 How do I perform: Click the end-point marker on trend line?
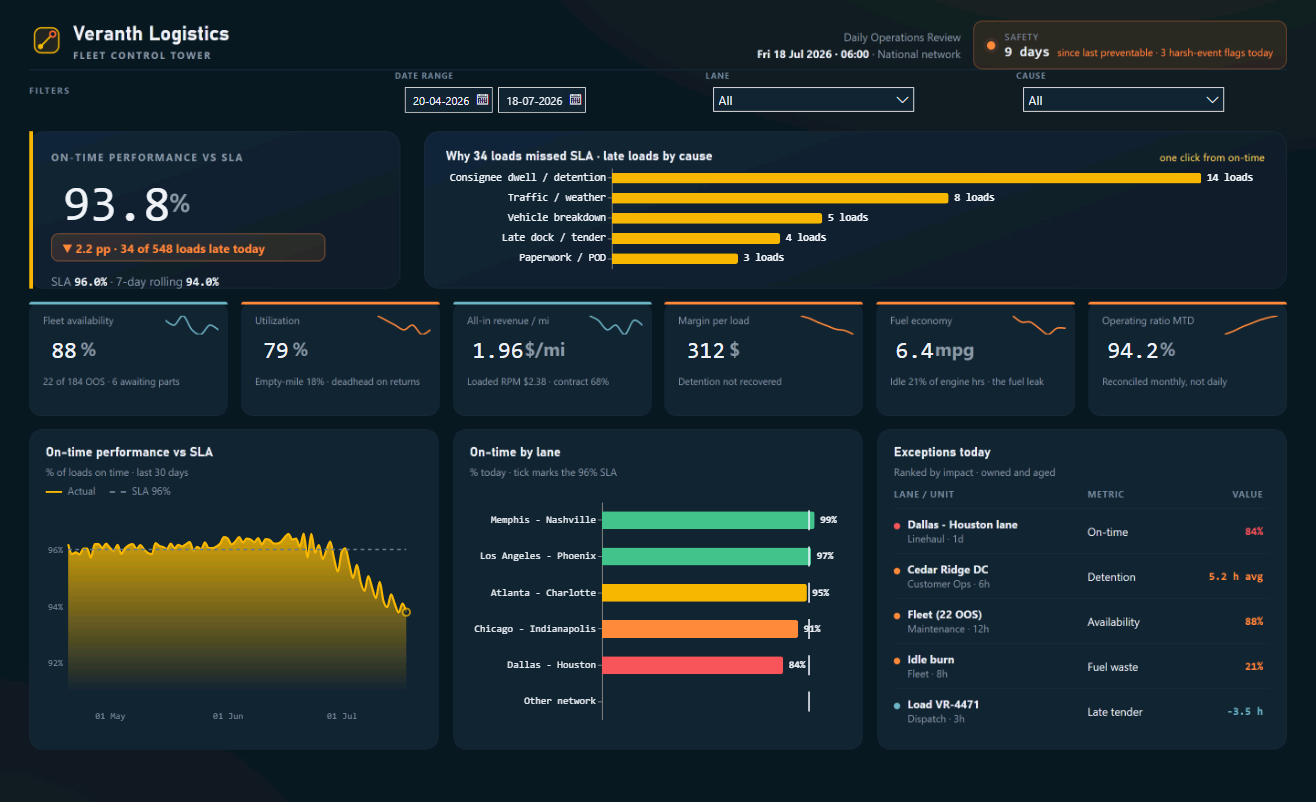(x=405, y=612)
